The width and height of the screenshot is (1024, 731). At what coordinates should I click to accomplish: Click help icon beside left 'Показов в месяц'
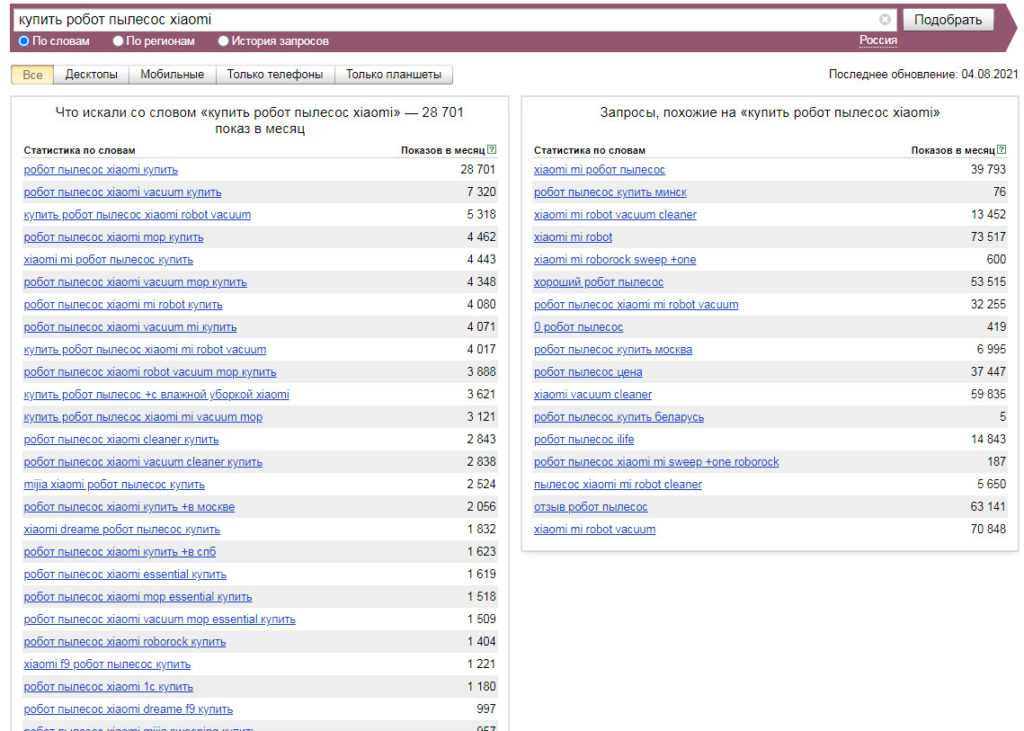point(492,150)
